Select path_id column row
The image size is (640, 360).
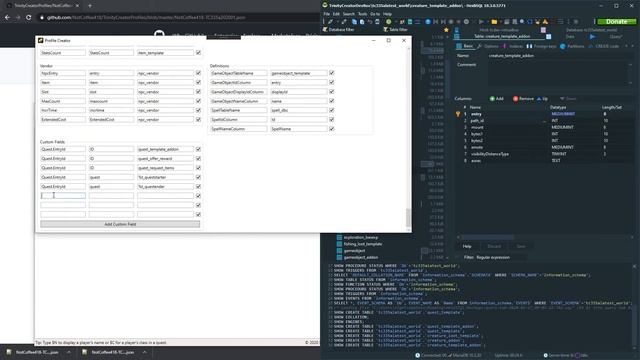pyautogui.click(x=543, y=121)
